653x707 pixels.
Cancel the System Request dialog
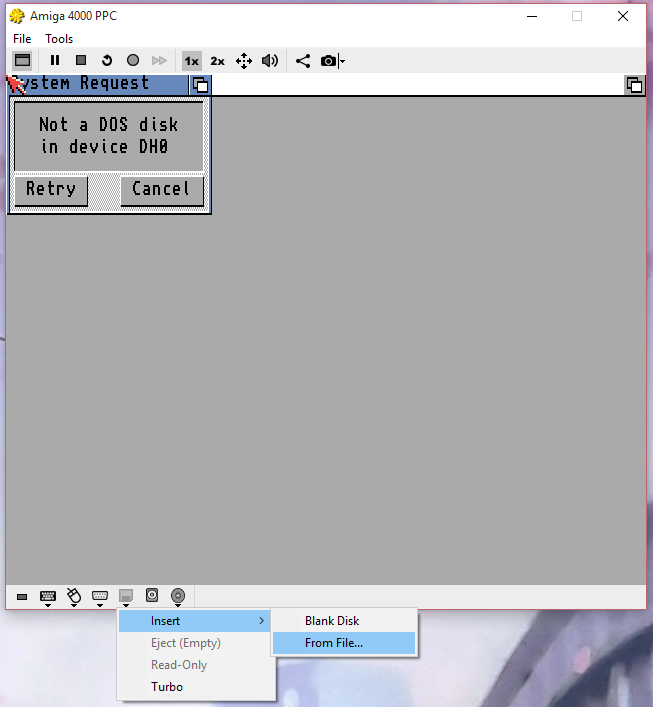(162, 191)
